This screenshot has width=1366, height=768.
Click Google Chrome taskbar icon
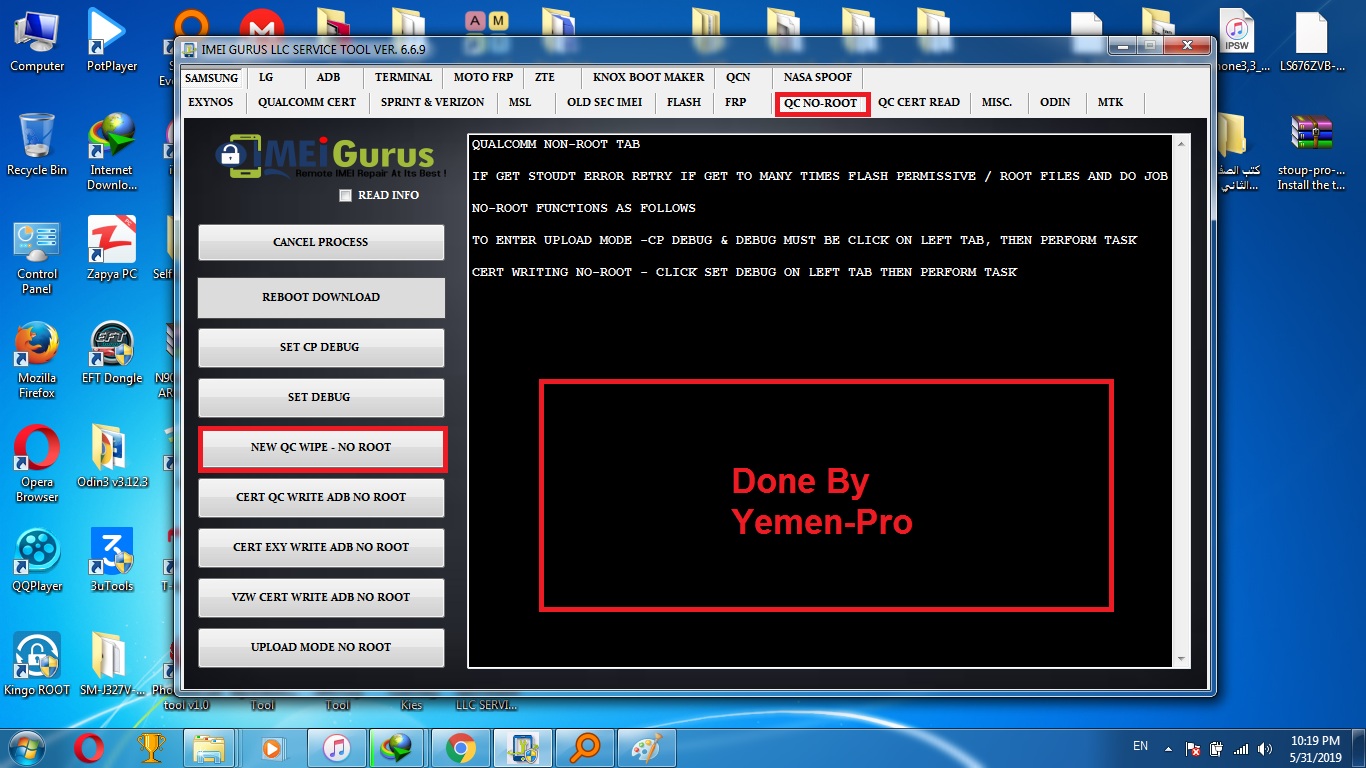[x=461, y=747]
